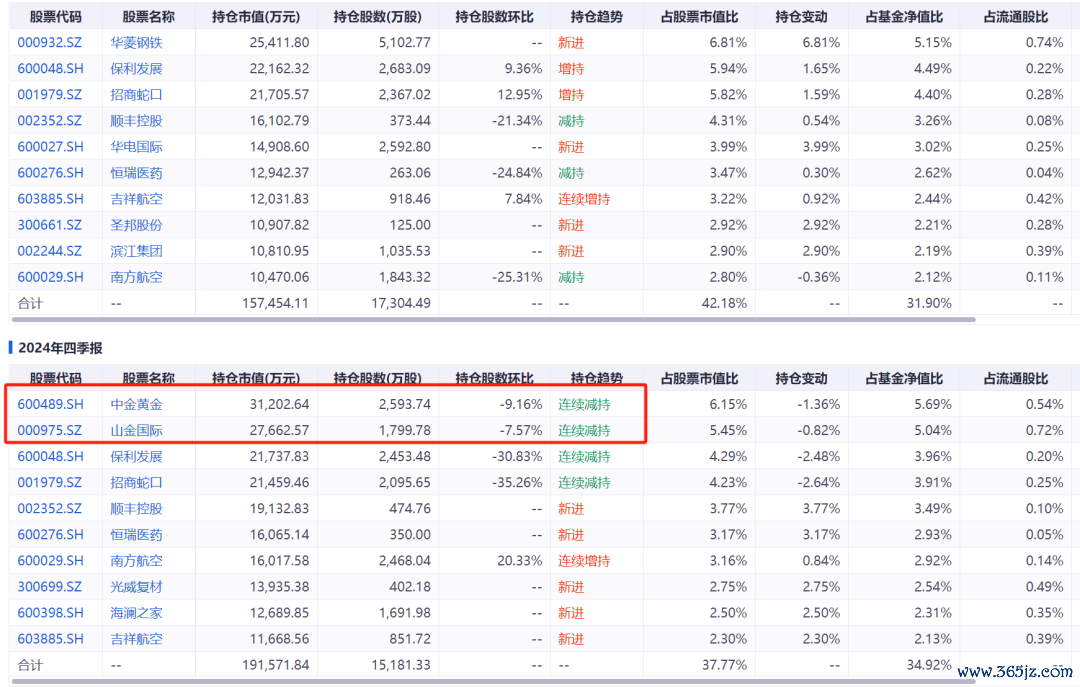Click the 新进 trend in the 华菱钢铁 row
Image resolution: width=1080 pixels, height=687 pixels.
coord(571,43)
